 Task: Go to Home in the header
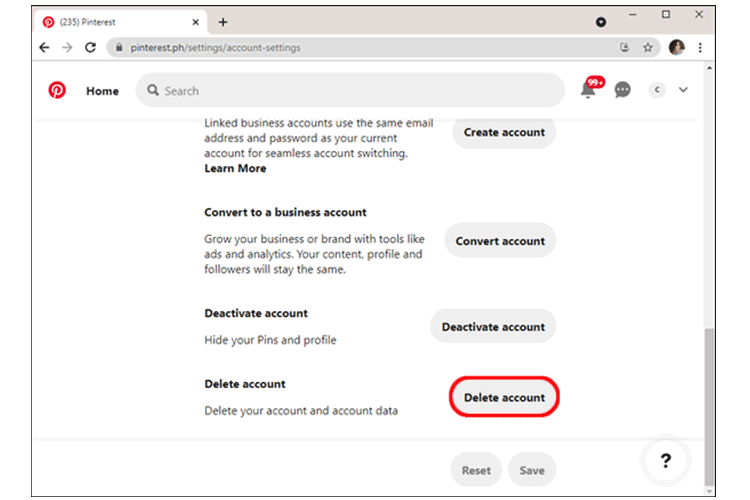tap(102, 91)
